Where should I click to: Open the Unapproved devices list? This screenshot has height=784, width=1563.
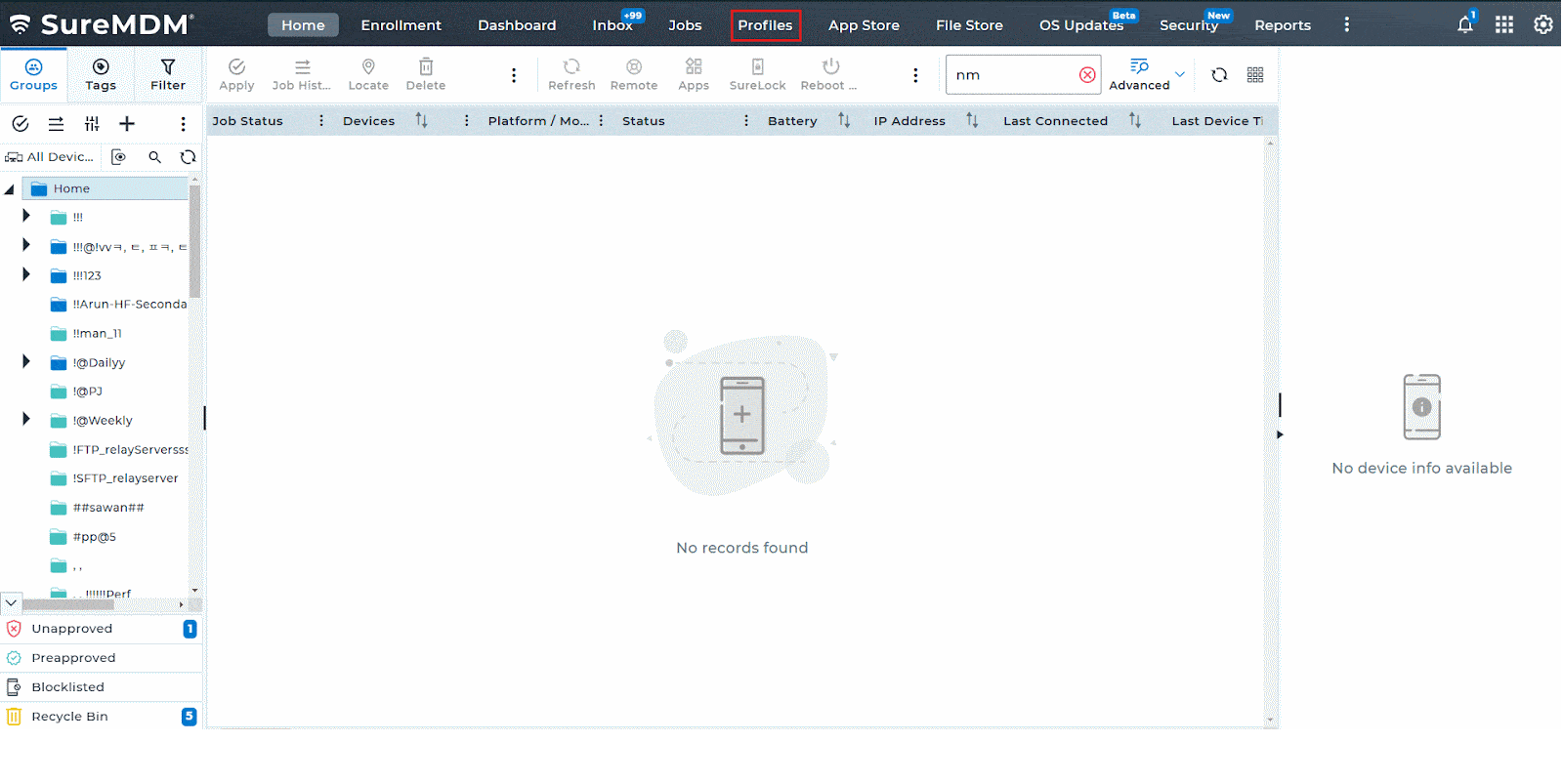[x=72, y=629]
